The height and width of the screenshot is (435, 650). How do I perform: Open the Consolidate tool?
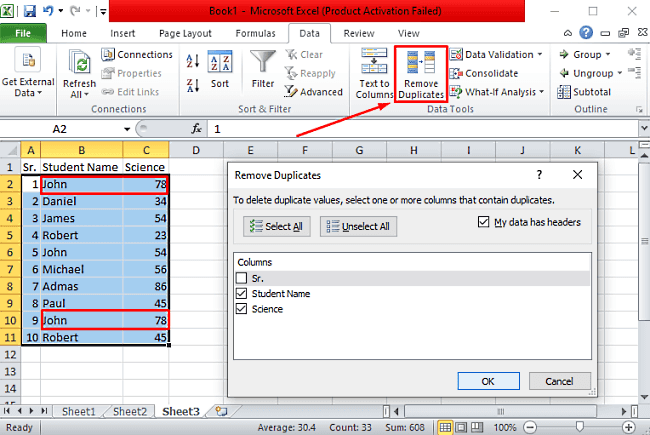pyautogui.click(x=484, y=73)
